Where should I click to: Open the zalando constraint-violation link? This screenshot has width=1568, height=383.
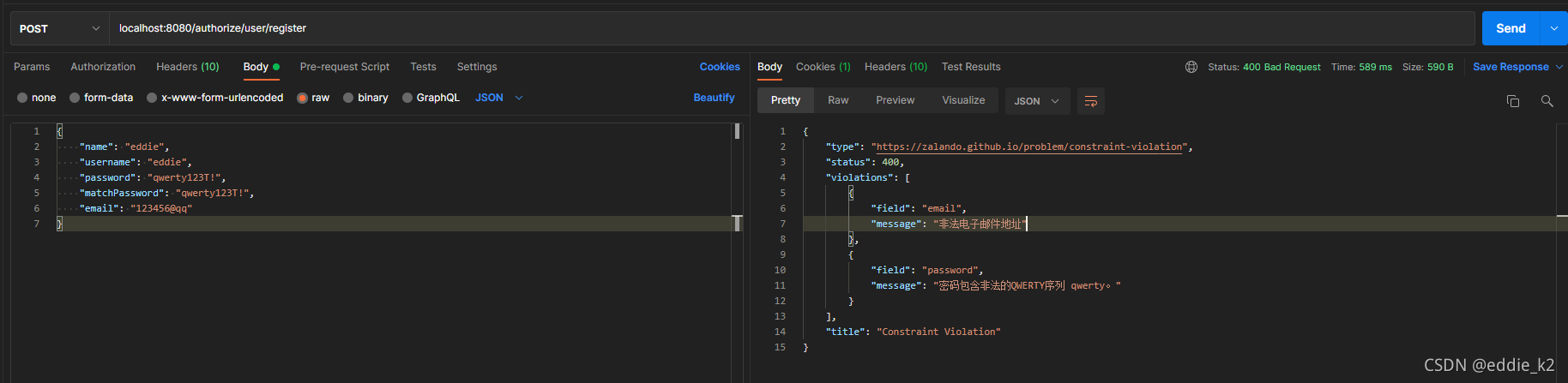pos(1030,147)
